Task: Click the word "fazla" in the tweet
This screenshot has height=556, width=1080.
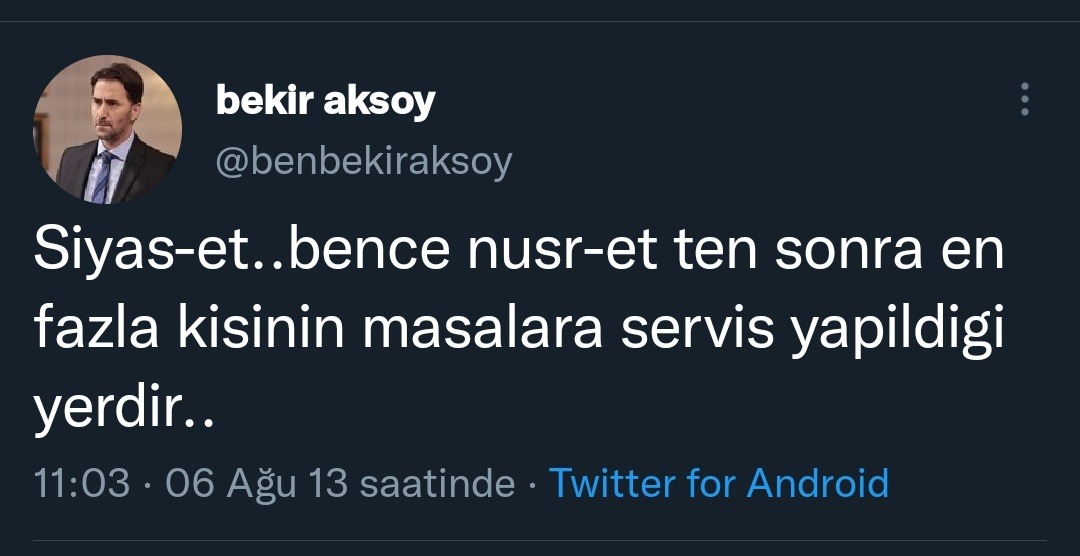Action: [96, 332]
